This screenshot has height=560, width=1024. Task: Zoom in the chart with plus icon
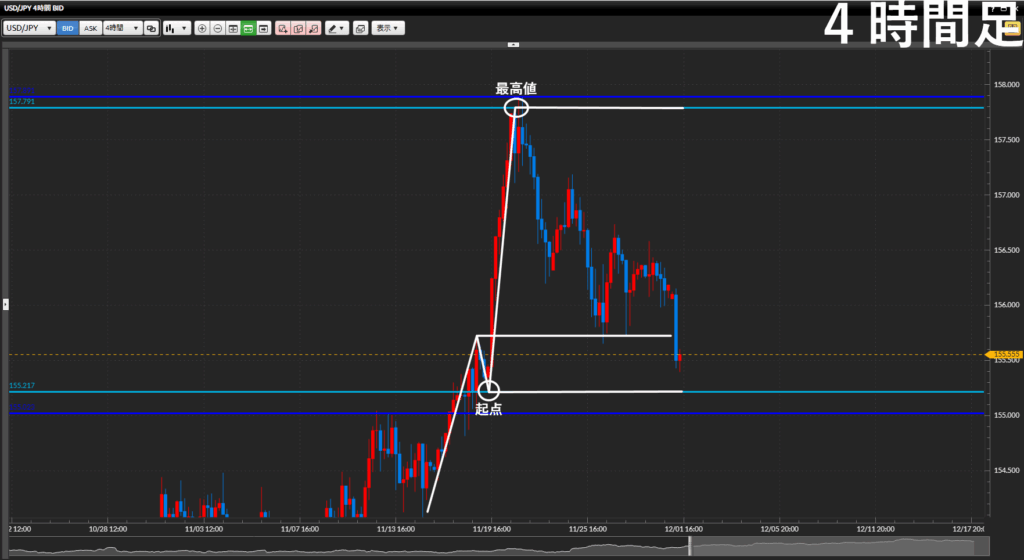pos(203,28)
